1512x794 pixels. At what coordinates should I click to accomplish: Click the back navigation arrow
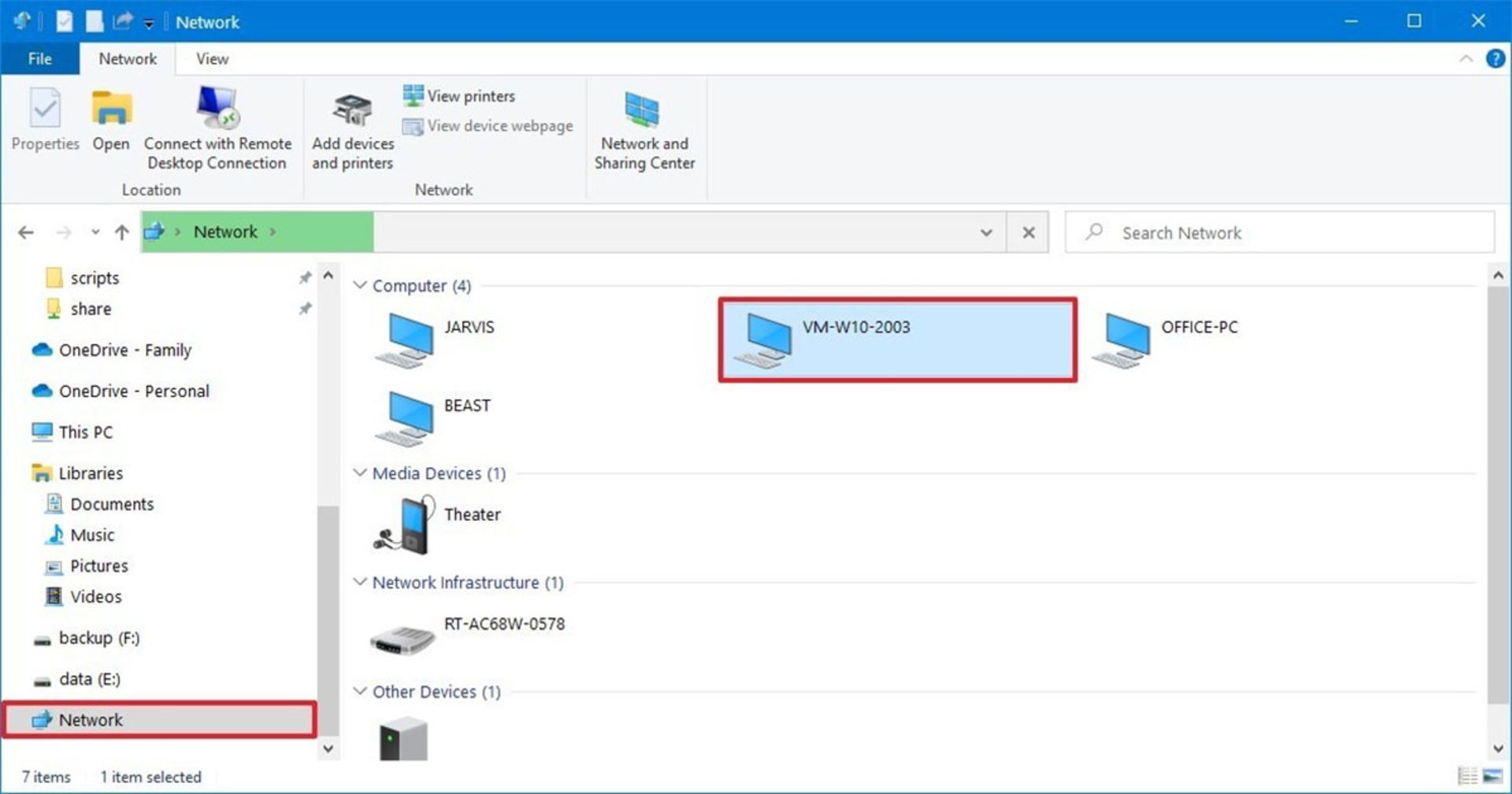[x=26, y=232]
